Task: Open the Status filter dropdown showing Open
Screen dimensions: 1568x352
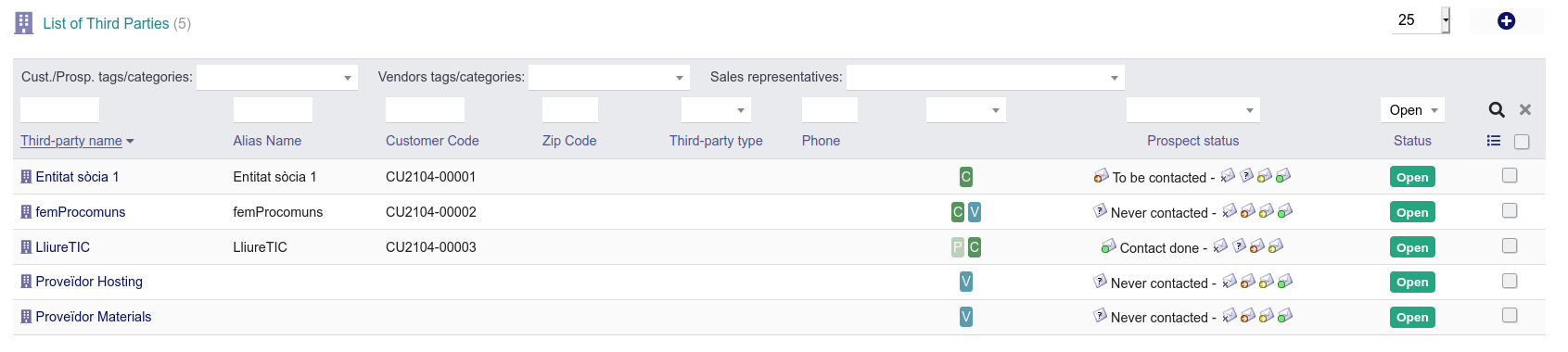Action: [x=1412, y=109]
